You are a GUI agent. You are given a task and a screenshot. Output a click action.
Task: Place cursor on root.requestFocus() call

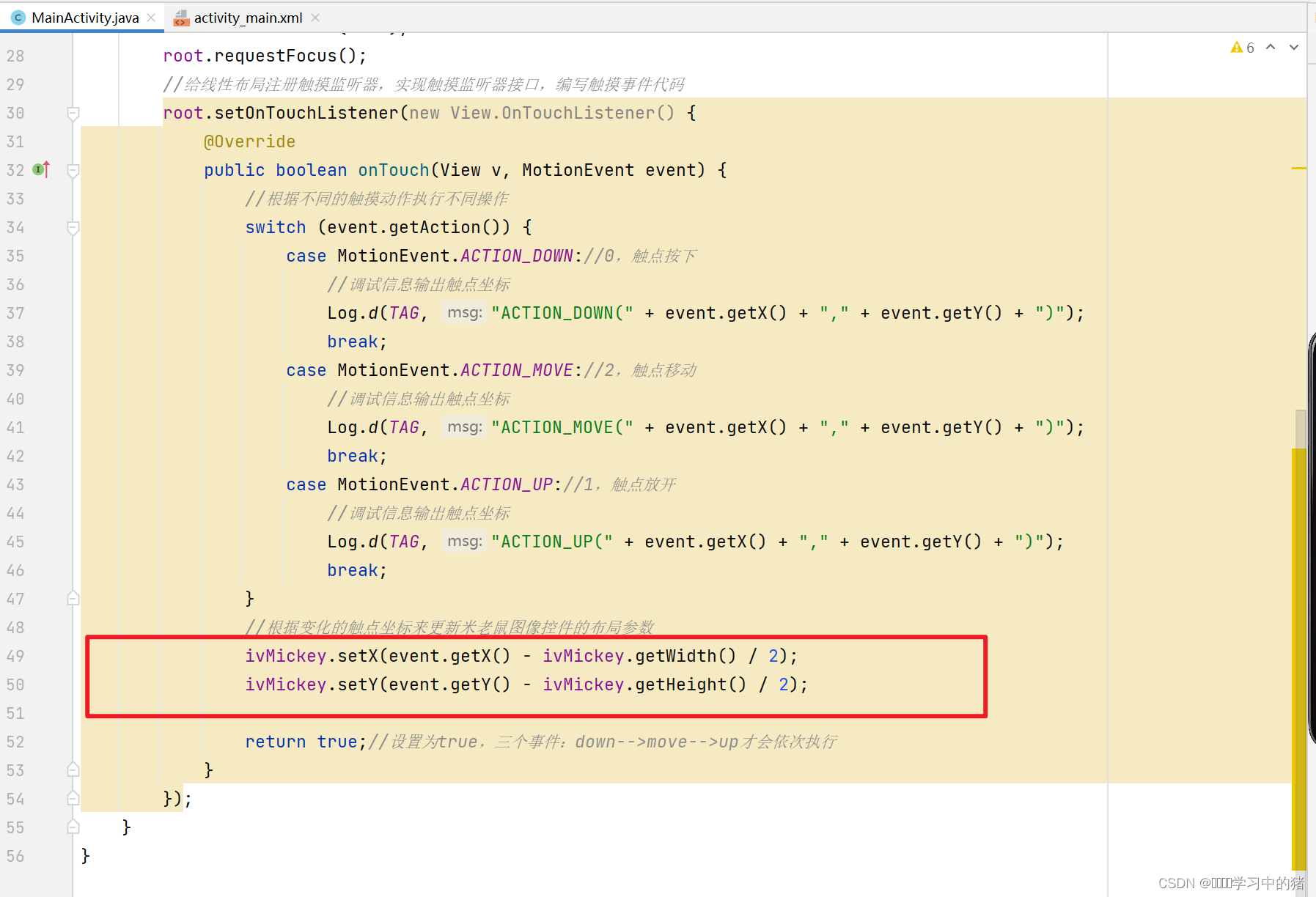pyautogui.click(x=265, y=56)
